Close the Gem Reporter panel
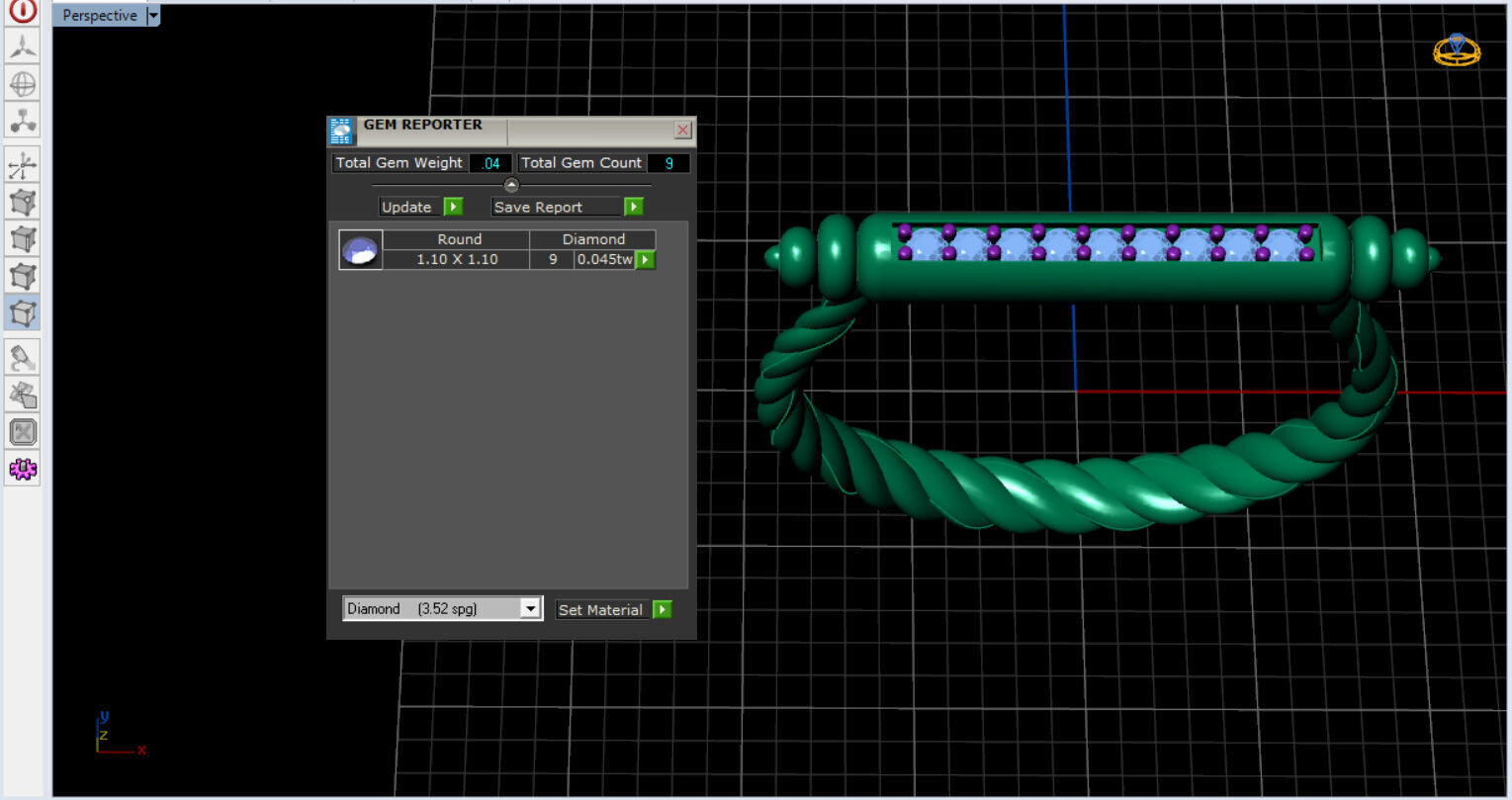 pos(683,130)
